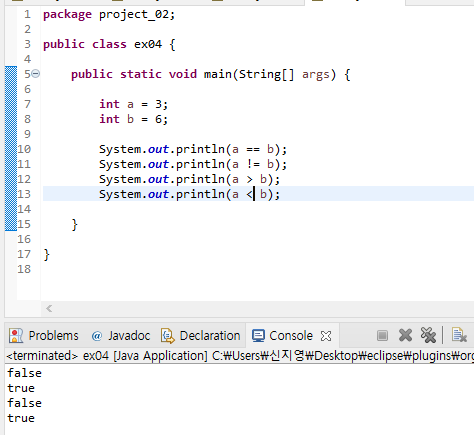Click the last 'true' console output line

click(x=21, y=418)
